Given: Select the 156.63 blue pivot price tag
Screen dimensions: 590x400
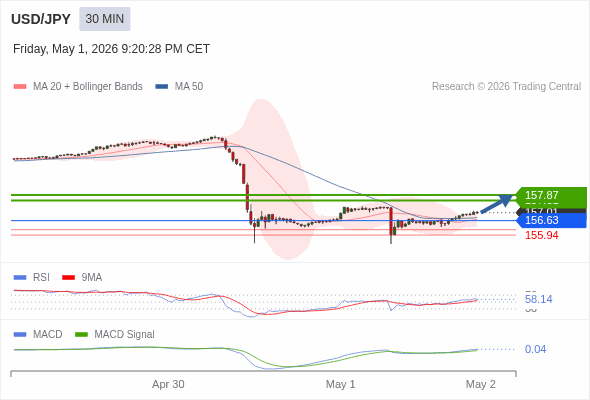Looking at the screenshot, I should (551, 220).
